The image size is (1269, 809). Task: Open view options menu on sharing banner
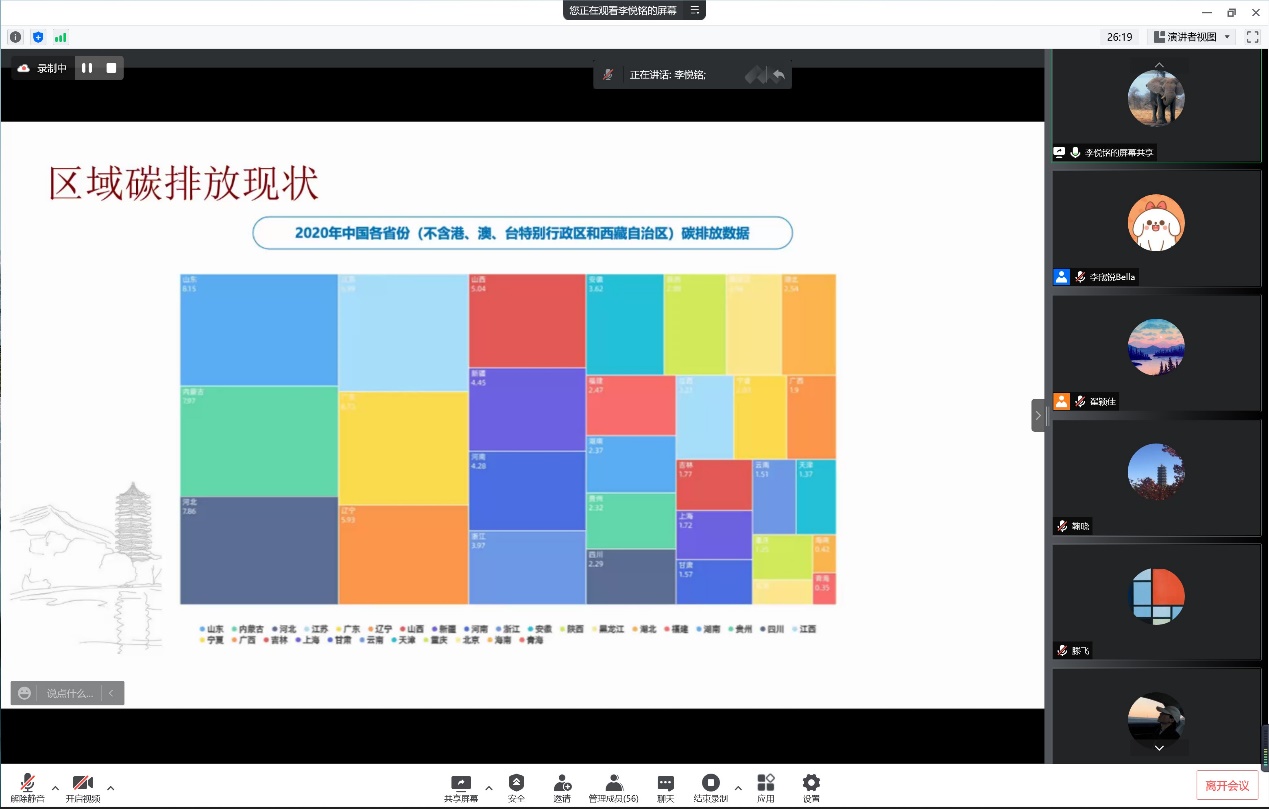click(695, 10)
